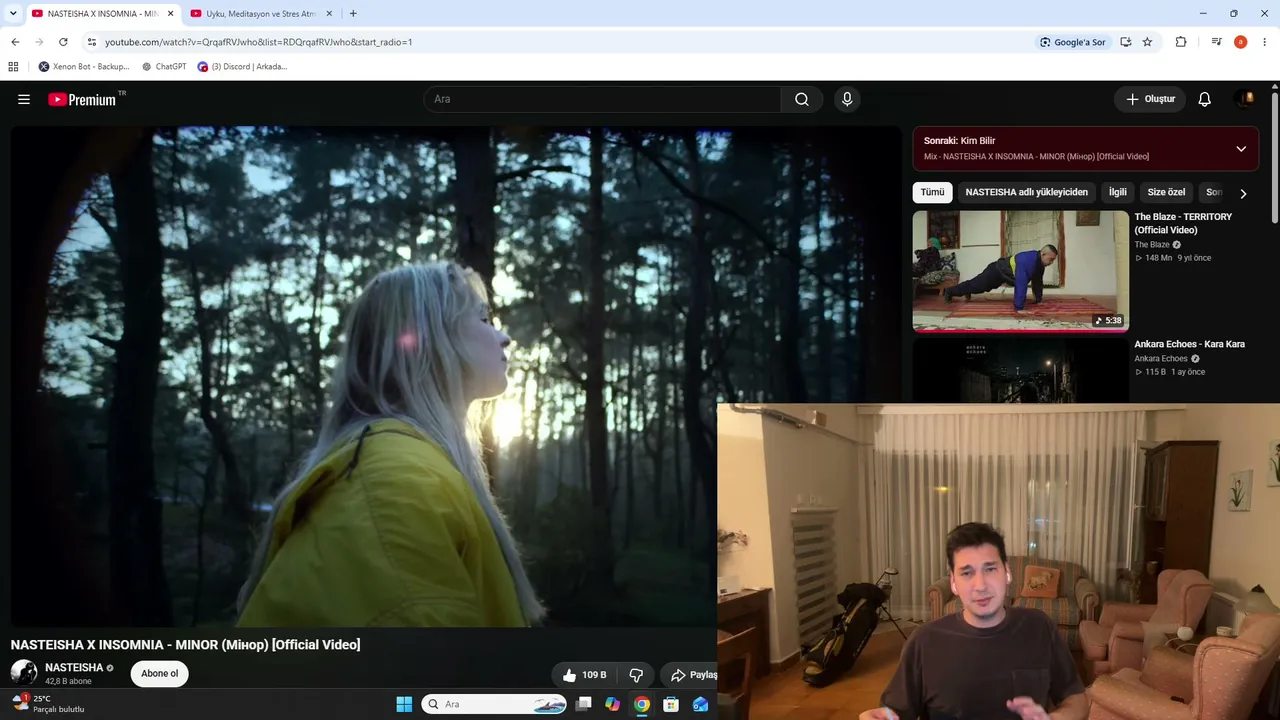This screenshot has height=720, width=1280.
Task: Click Ankara Echoes - Kara Kara title
Action: click(1189, 344)
